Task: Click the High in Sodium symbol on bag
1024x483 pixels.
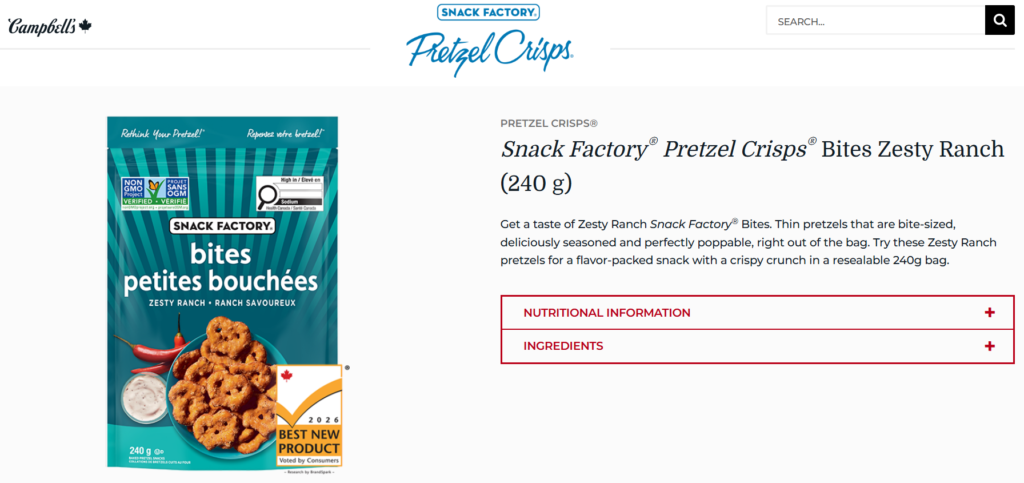Action: [x=294, y=192]
